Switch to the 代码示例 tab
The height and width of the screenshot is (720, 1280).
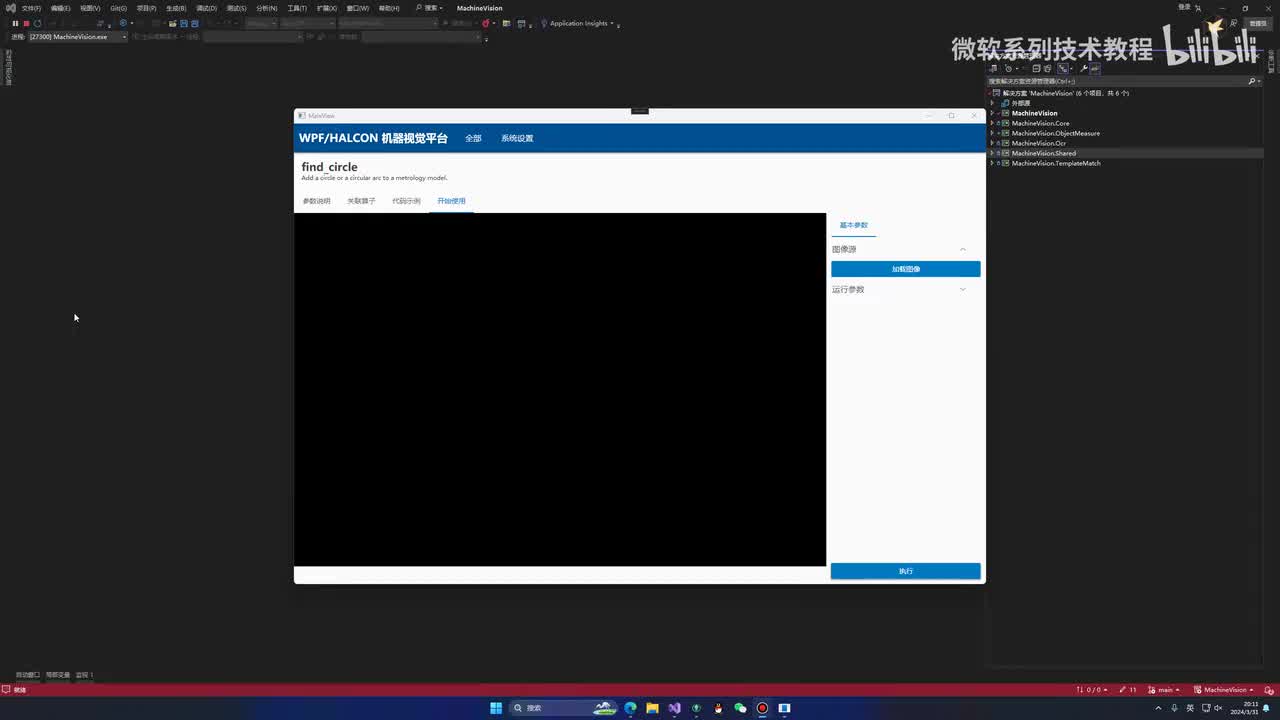click(406, 201)
